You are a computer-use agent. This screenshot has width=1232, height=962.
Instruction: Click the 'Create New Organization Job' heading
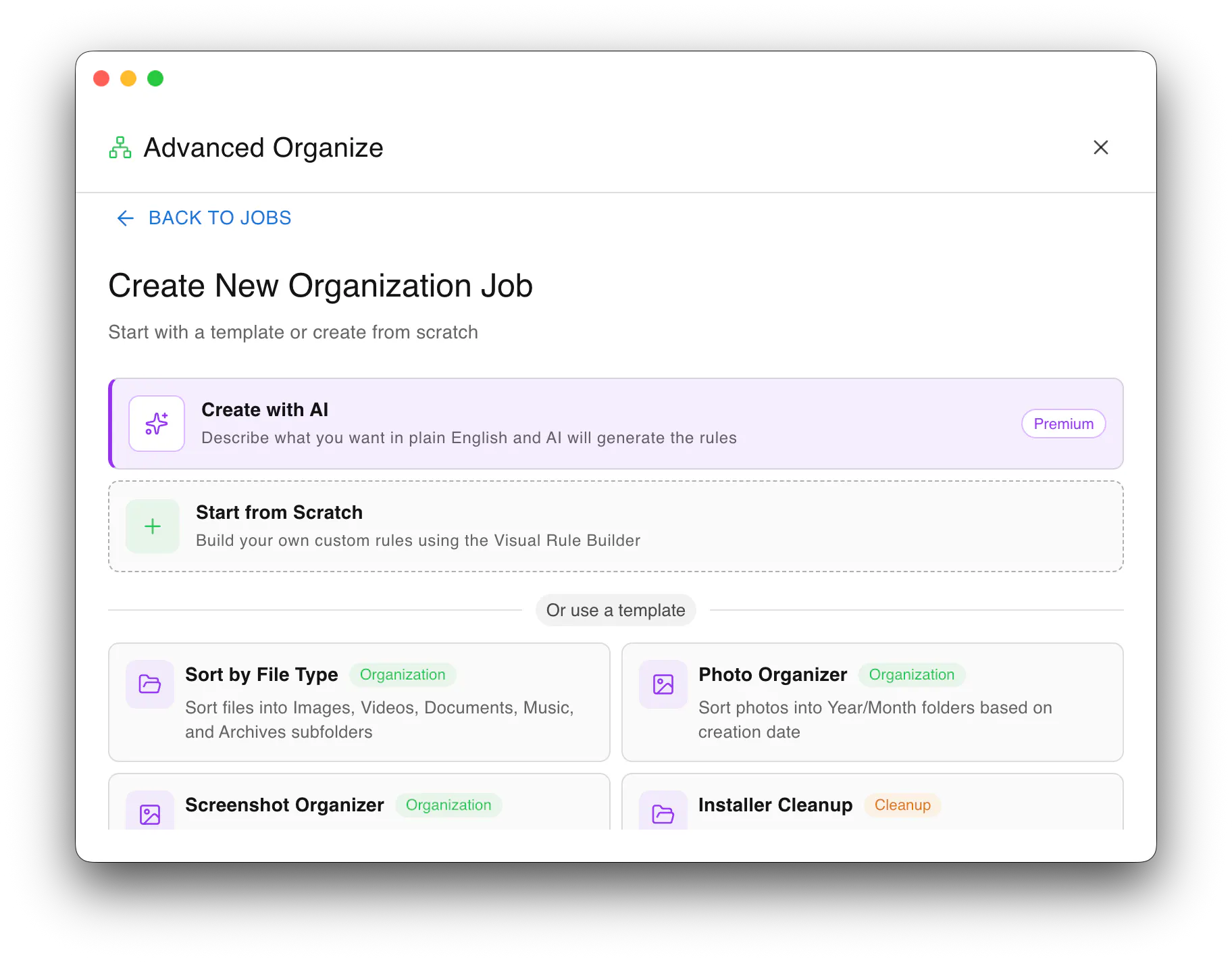pyautogui.click(x=321, y=286)
